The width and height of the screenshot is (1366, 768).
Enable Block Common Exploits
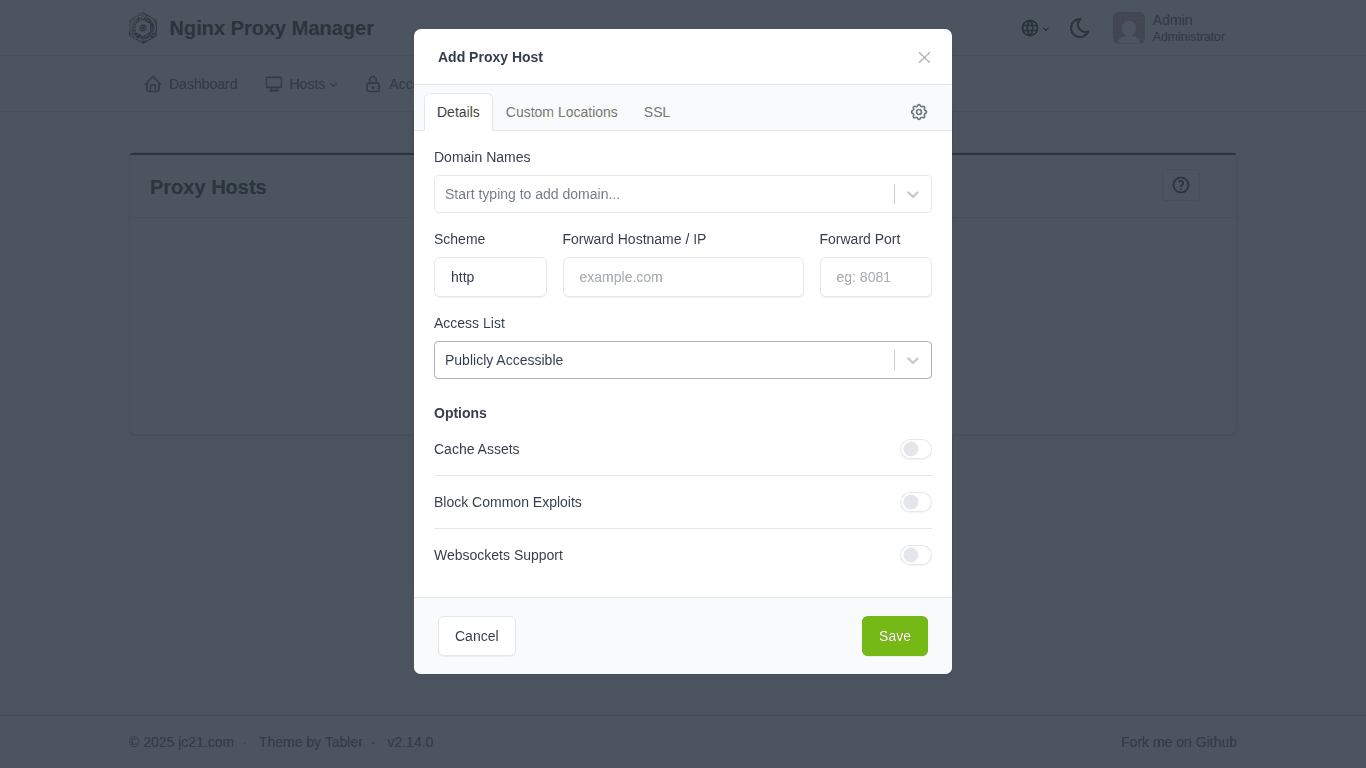[916, 502]
